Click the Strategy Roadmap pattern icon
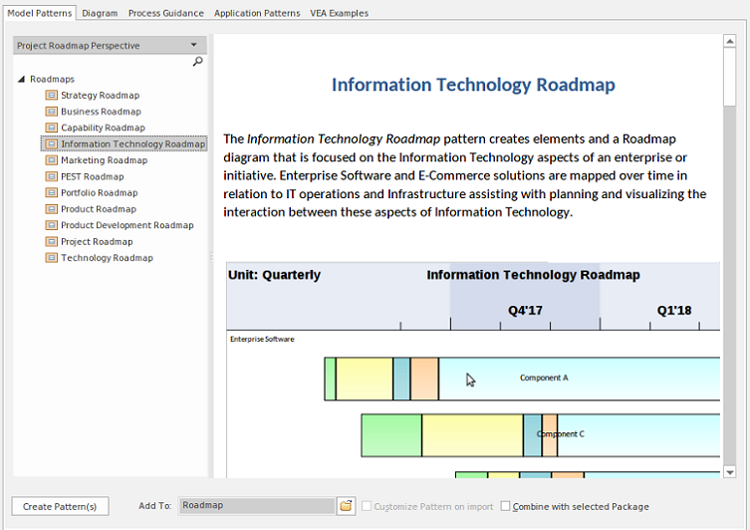 (x=51, y=95)
